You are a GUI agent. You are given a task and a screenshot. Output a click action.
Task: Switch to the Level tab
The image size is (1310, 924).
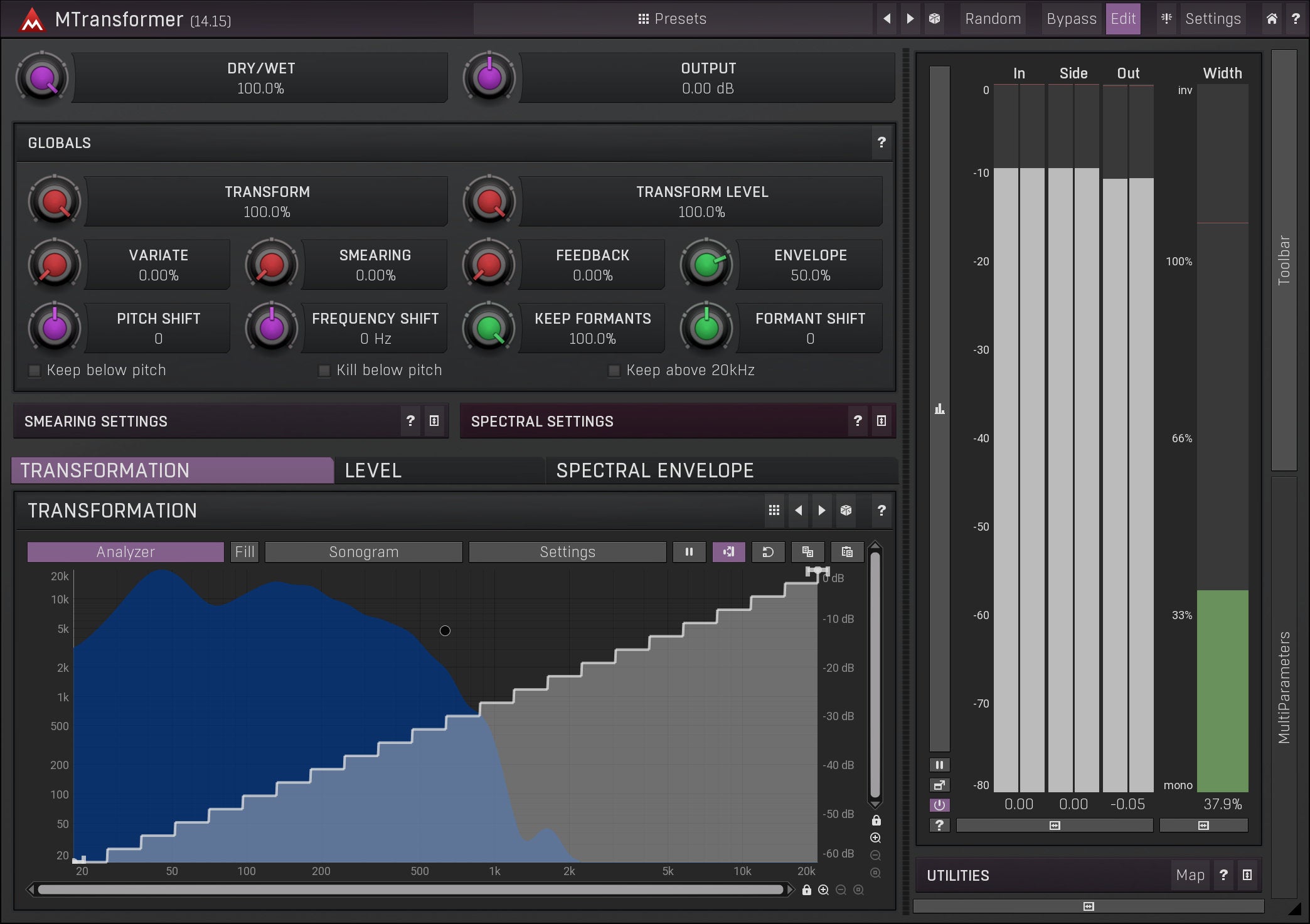click(373, 470)
